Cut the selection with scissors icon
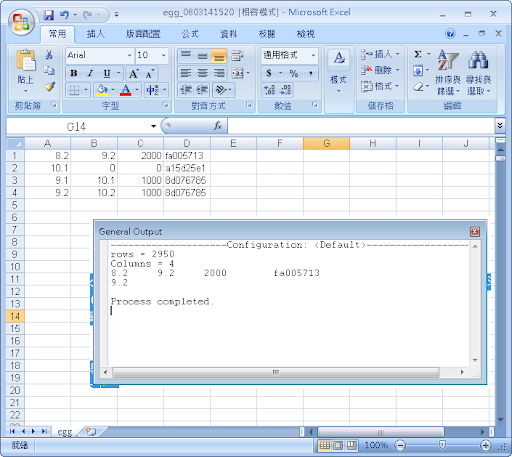This screenshot has width=512, height=457. (x=49, y=54)
